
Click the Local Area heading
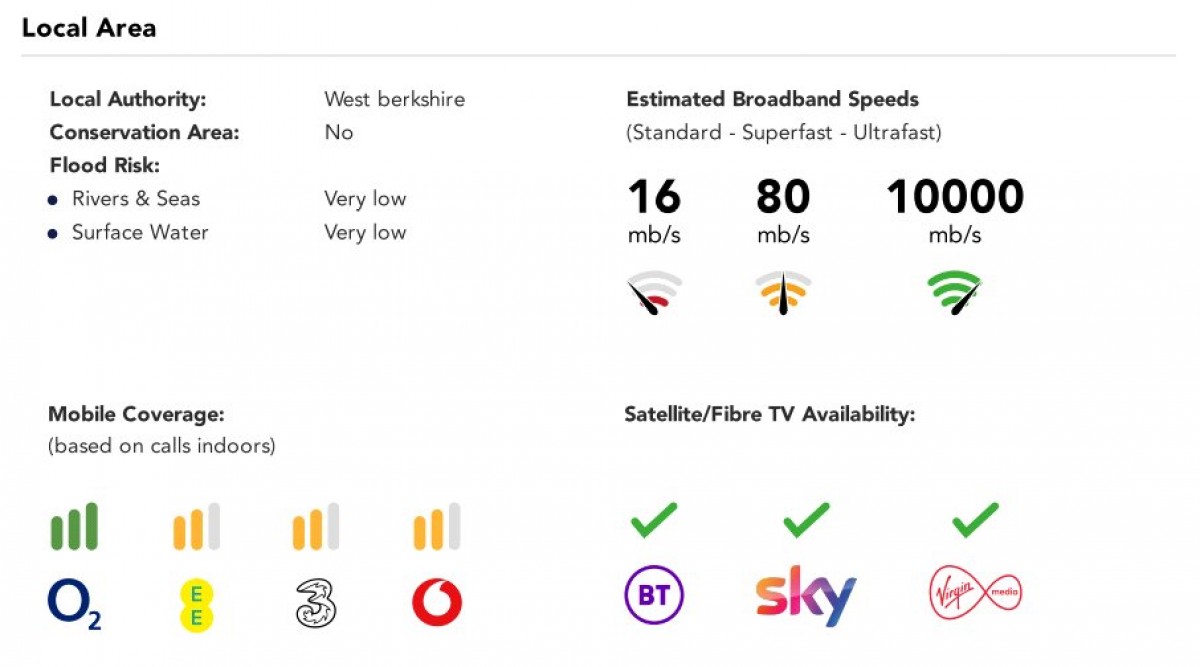pyautogui.click(x=89, y=28)
